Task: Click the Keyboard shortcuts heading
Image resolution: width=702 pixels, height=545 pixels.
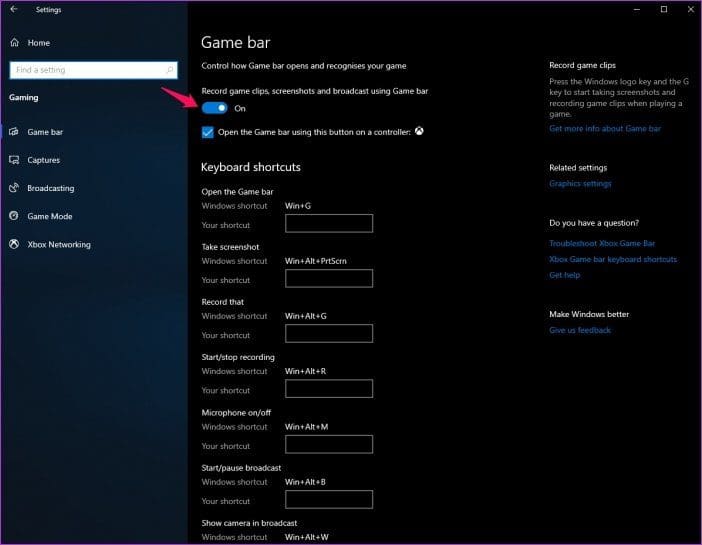Action: (x=251, y=167)
